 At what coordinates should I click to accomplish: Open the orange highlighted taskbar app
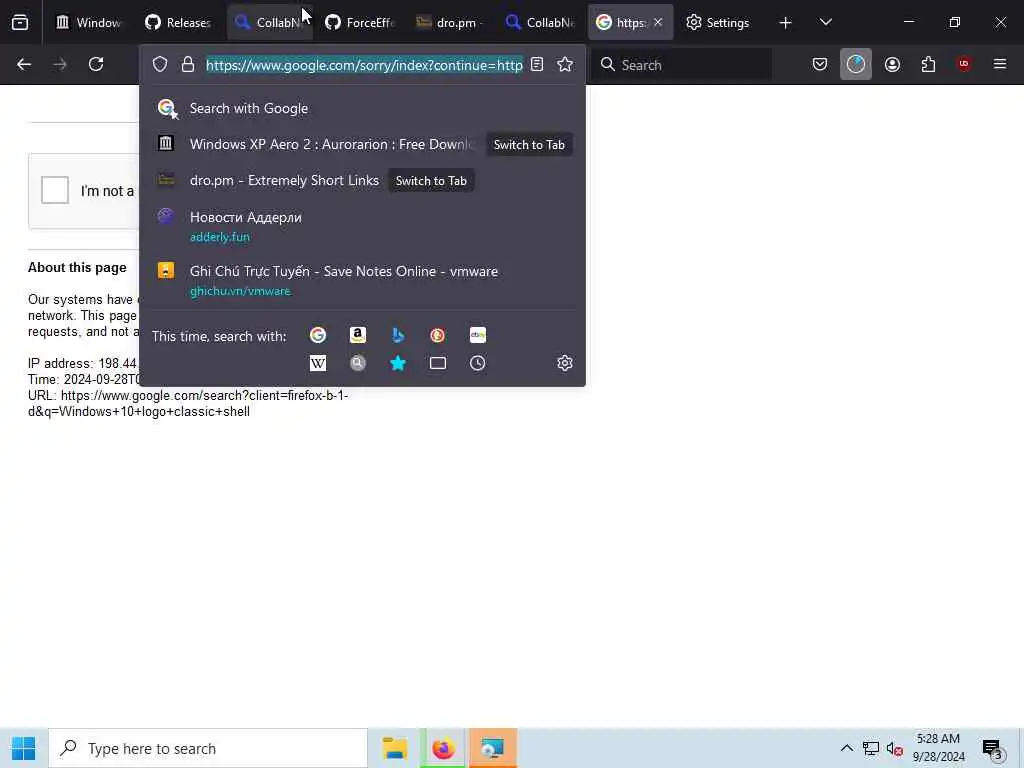[492, 748]
